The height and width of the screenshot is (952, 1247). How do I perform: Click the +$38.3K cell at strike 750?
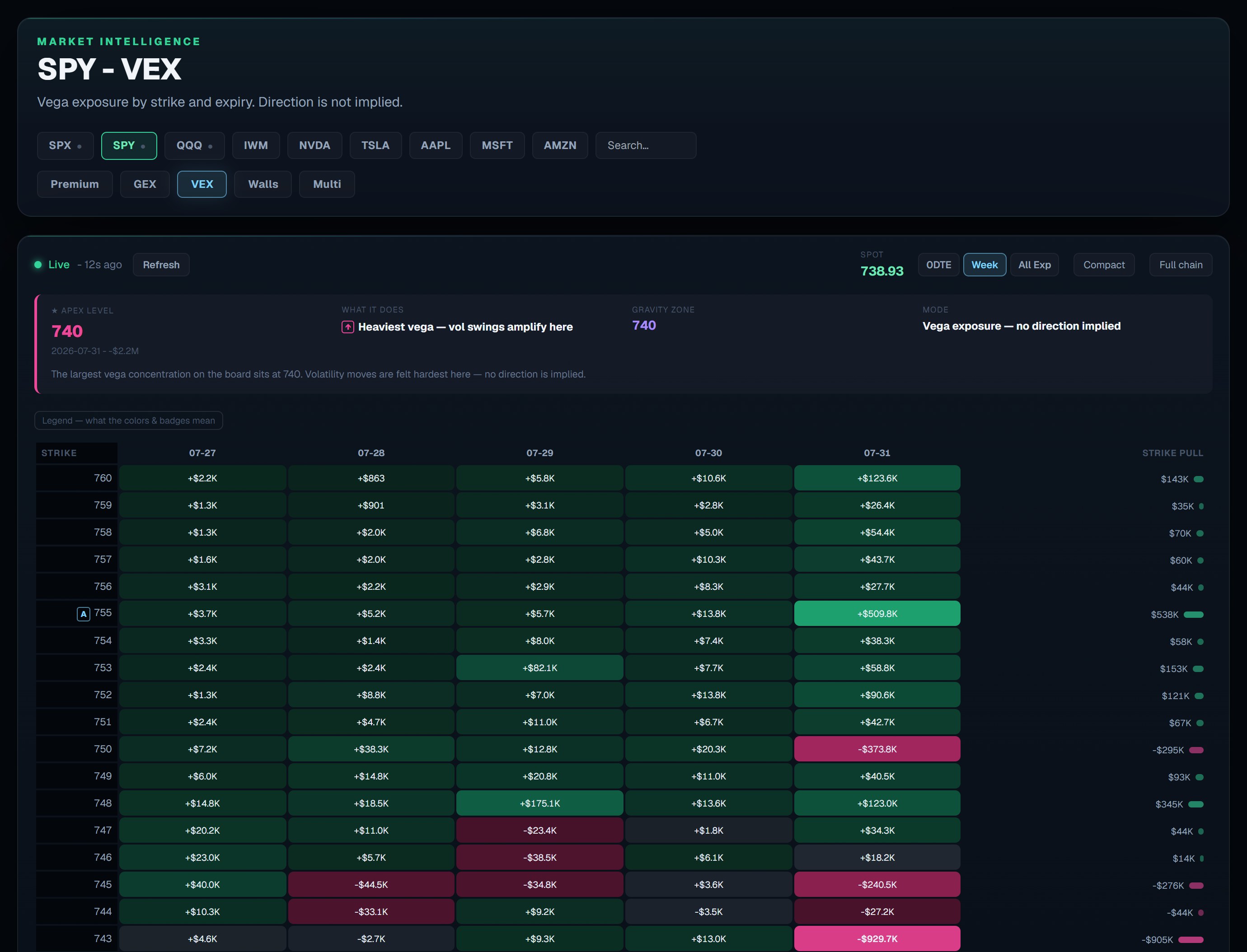[x=371, y=749]
